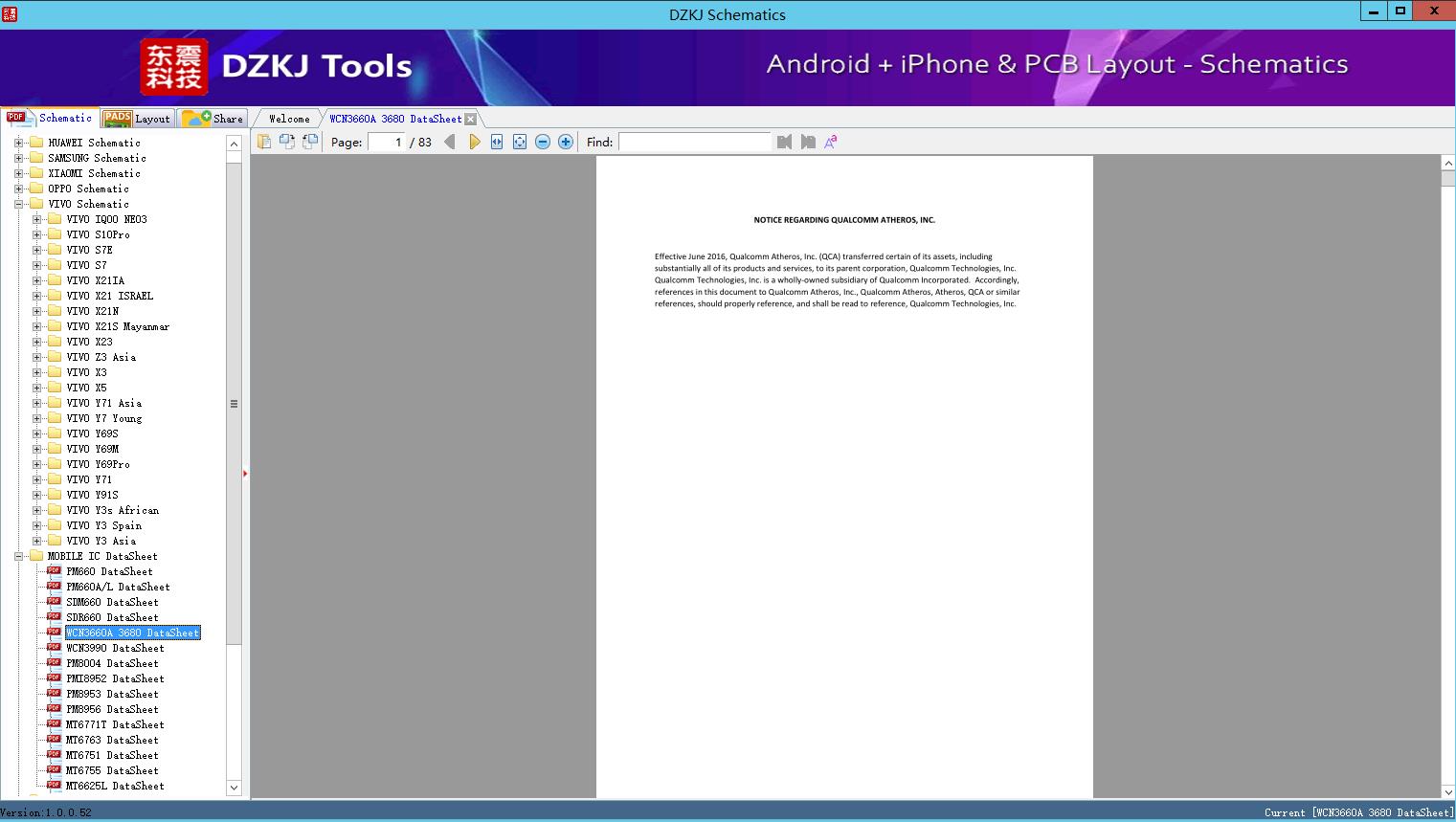Expand the SAMSUNG Schematic folder
The height and width of the screenshot is (822, 1456).
(x=18, y=158)
